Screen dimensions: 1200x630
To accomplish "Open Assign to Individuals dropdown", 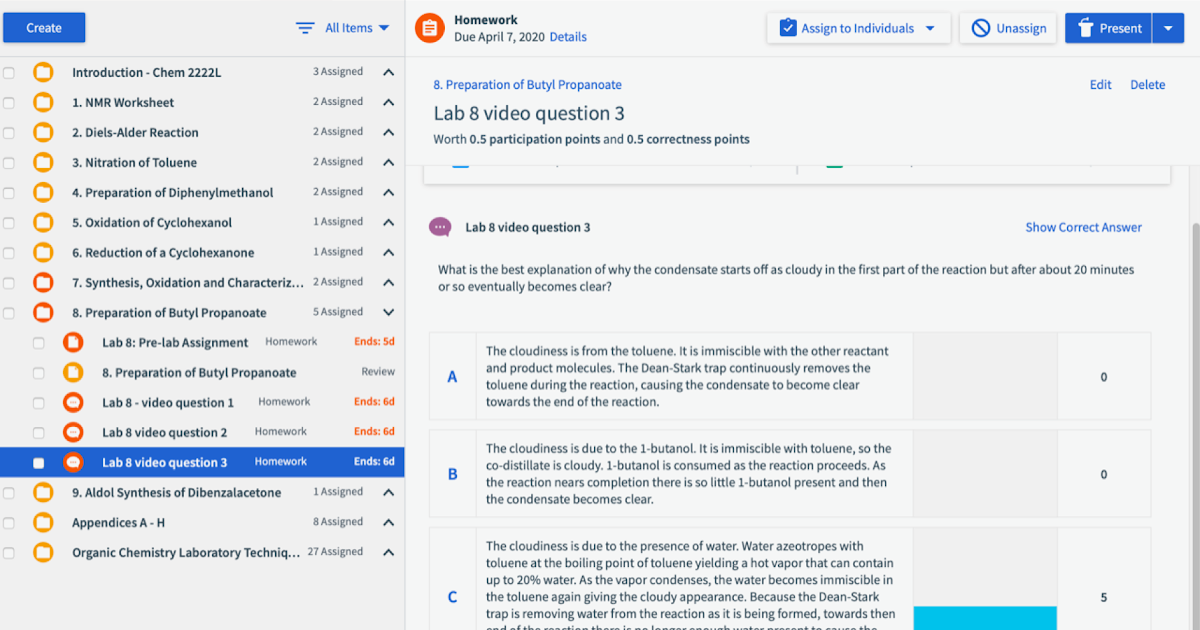I will click(x=857, y=28).
